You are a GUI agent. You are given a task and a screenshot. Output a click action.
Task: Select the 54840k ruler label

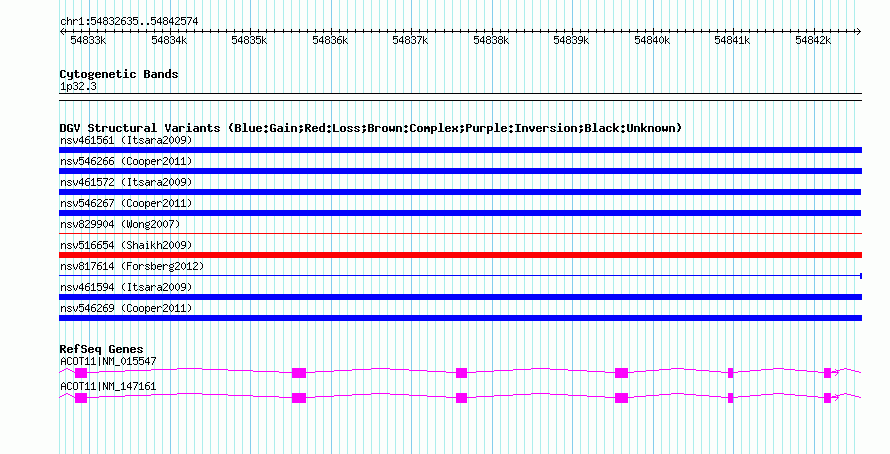[652, 40]
